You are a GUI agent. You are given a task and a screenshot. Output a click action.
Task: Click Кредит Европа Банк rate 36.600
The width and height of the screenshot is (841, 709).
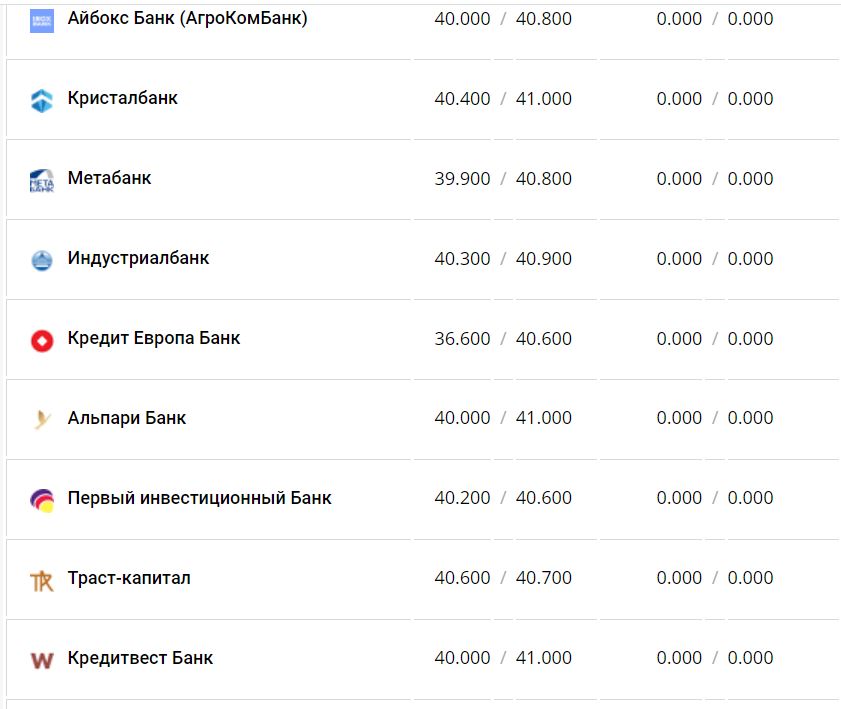coord(462,339)
